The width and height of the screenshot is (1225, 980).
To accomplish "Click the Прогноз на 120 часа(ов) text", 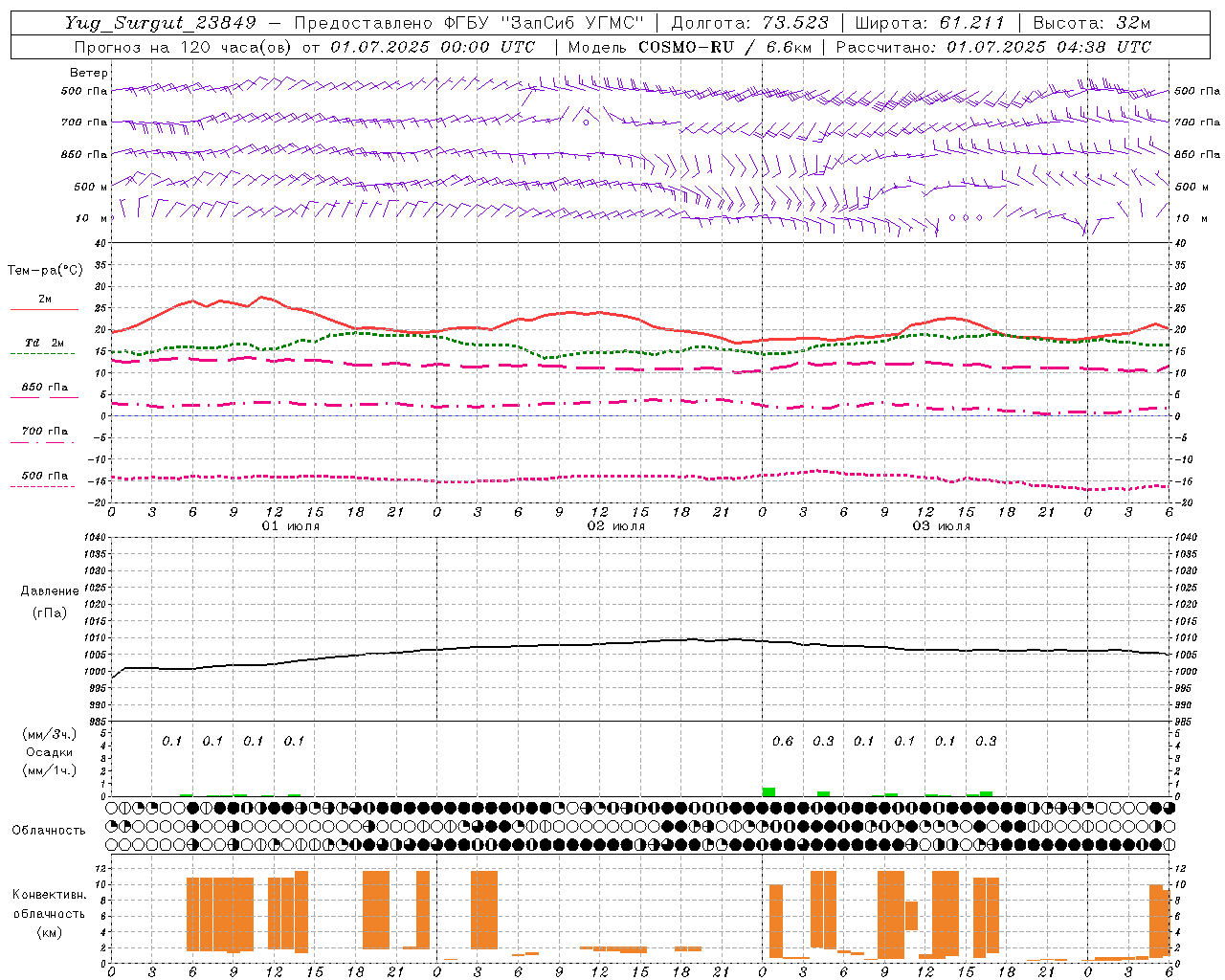I will [x=185, y=47].
